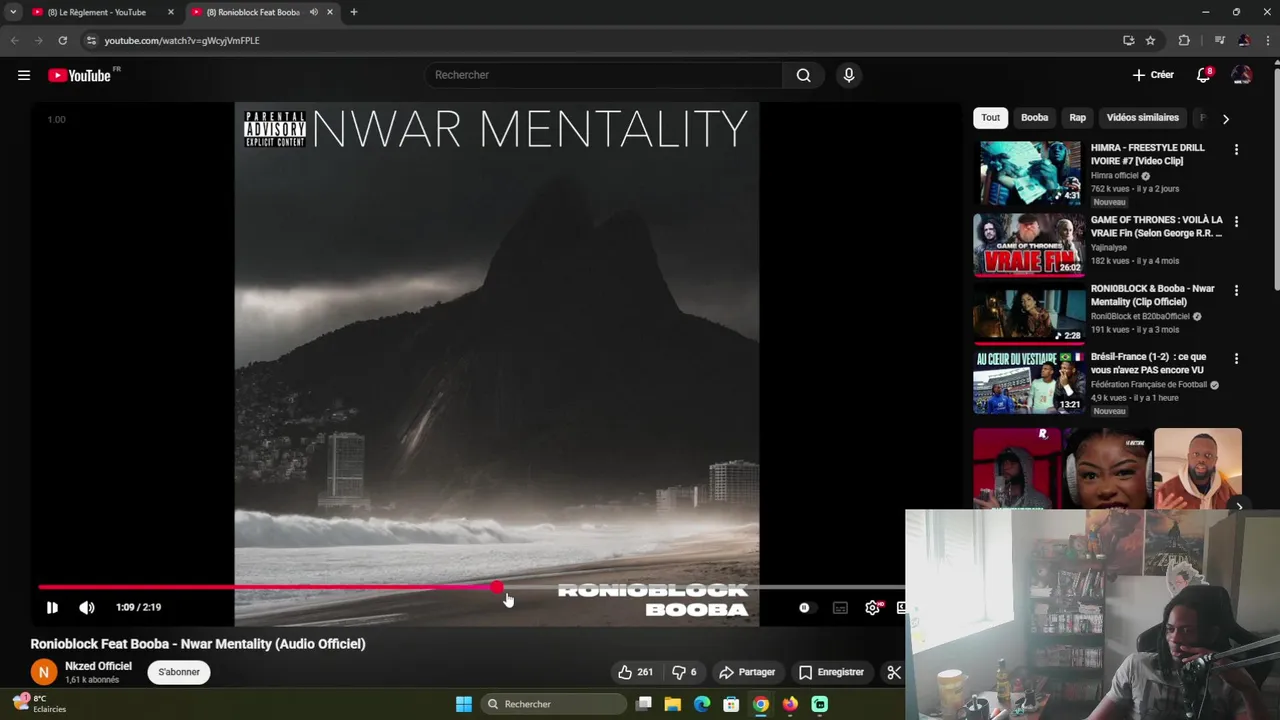The height and width of the screenshot is (720, 1280).
Task: Click the address bar URL
Action: (x=182, y=41)
